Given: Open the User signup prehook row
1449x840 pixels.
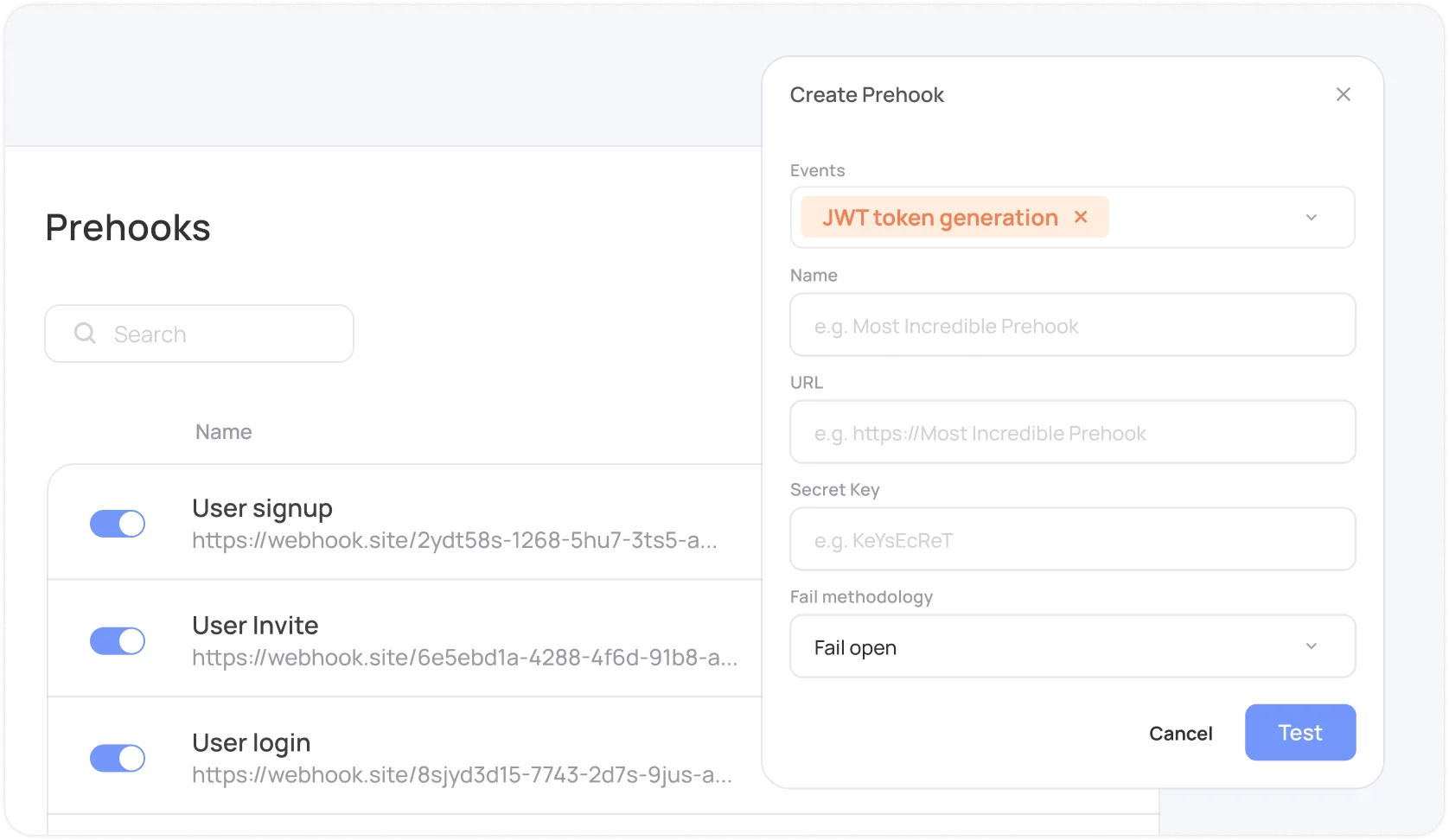Looking at the screenshot, I should tap(262, 508).
